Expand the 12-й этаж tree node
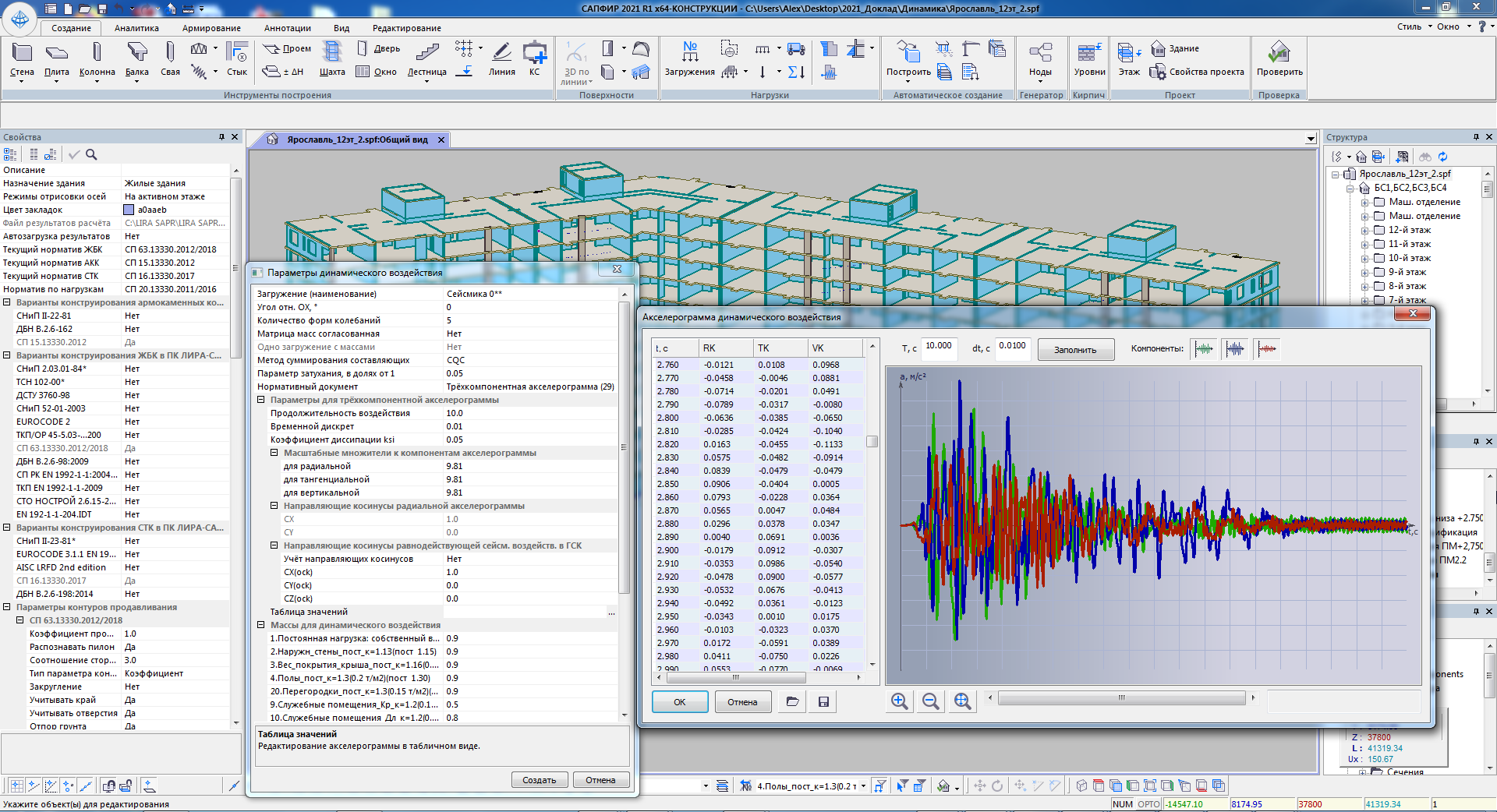The width and height of the screenshot is (1497, 812). coord(1365,231)
